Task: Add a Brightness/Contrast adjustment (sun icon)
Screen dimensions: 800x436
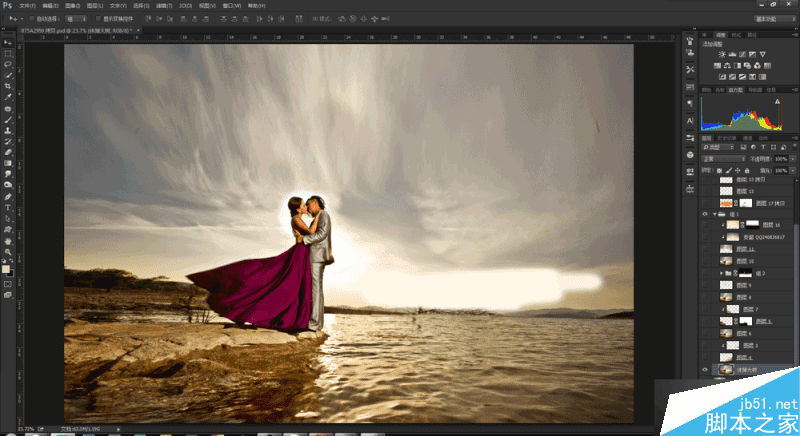Action: point(722,54)
